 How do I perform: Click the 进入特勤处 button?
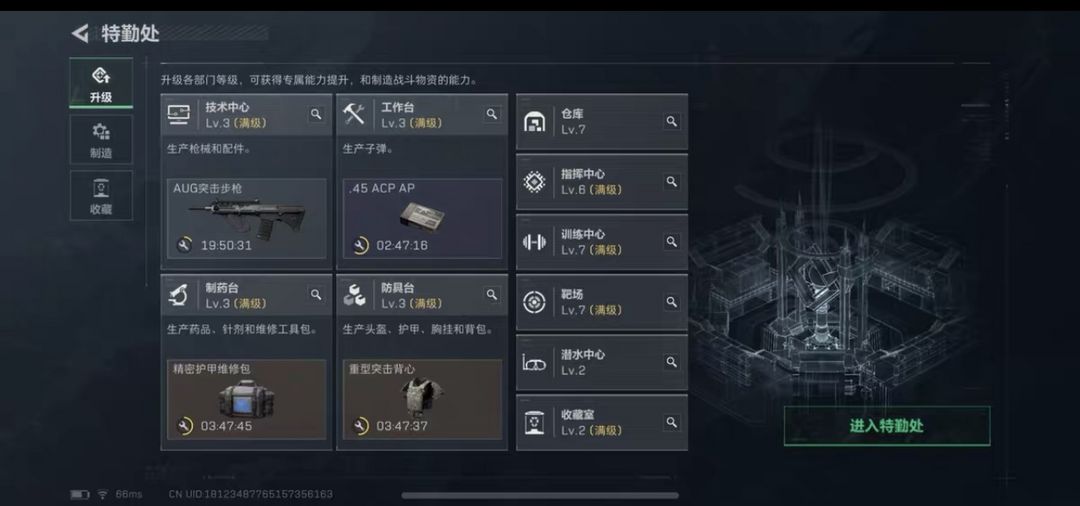tap(887, 425)
